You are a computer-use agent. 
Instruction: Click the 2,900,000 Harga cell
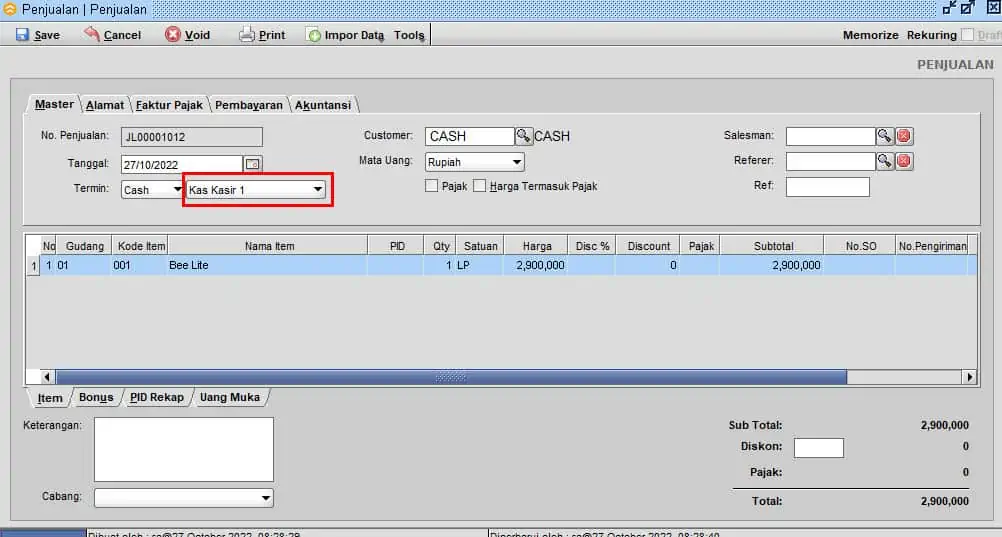536,265
